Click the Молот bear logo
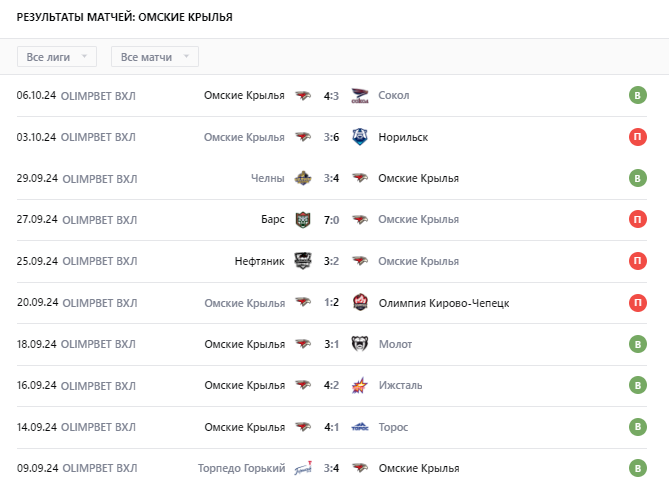Viewport: 669px width, 488px height. click(360, 344)
